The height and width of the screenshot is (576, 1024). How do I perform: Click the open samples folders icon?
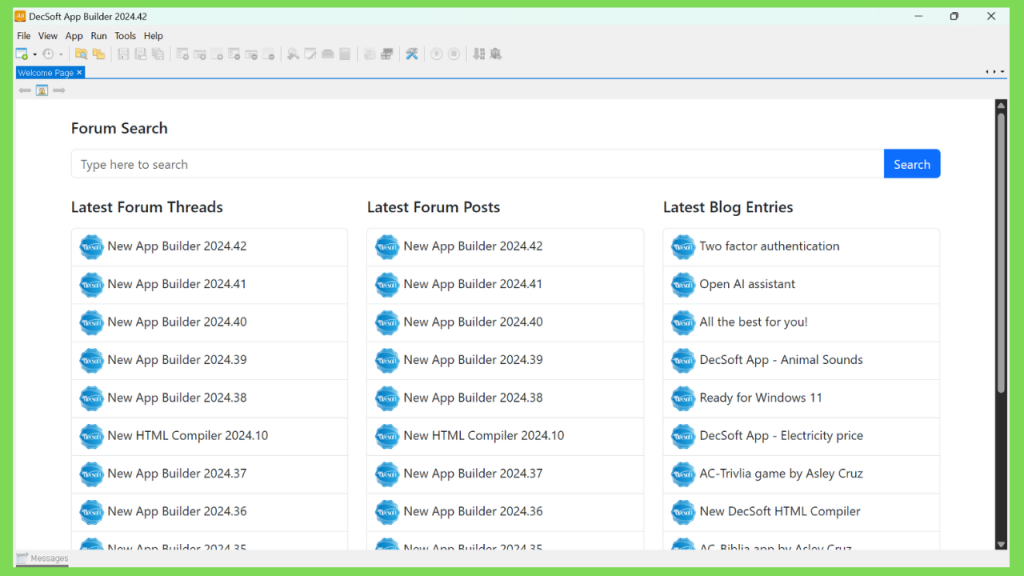99,54
